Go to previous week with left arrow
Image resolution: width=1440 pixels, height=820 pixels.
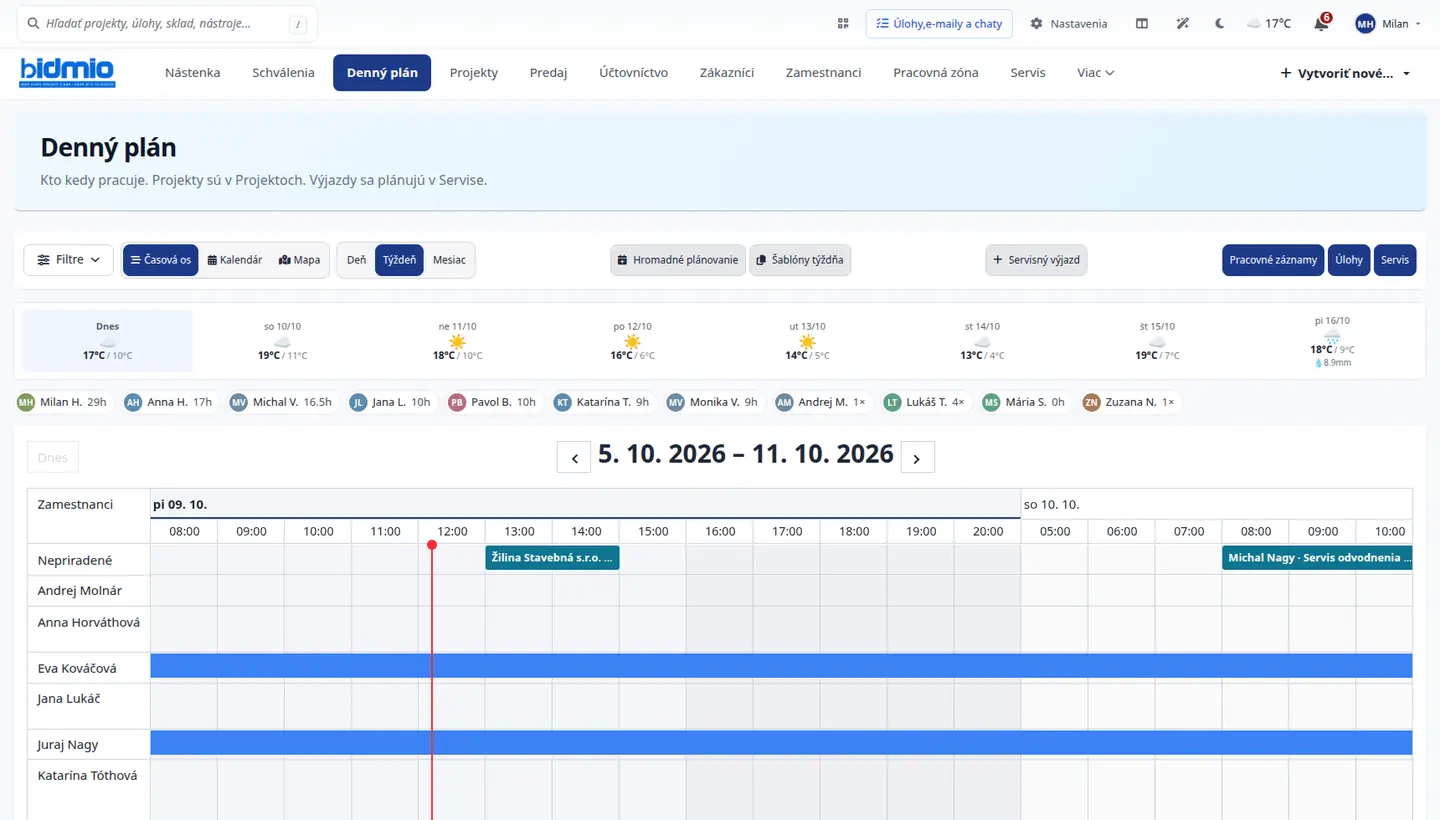pyautogui.click(x=574, y=457)
